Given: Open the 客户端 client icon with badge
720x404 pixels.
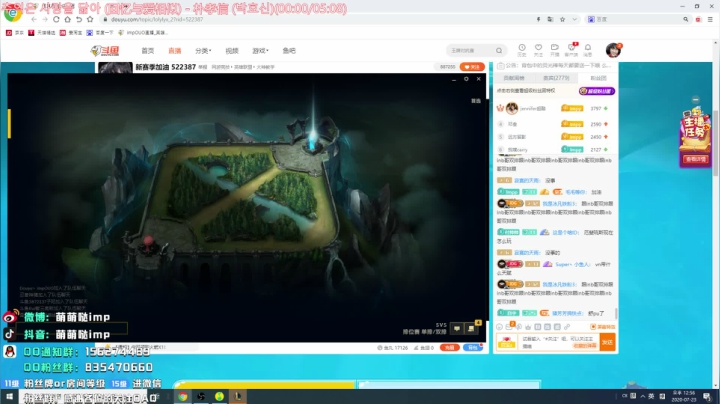Looking at the screenshot, I should point(571,50).
